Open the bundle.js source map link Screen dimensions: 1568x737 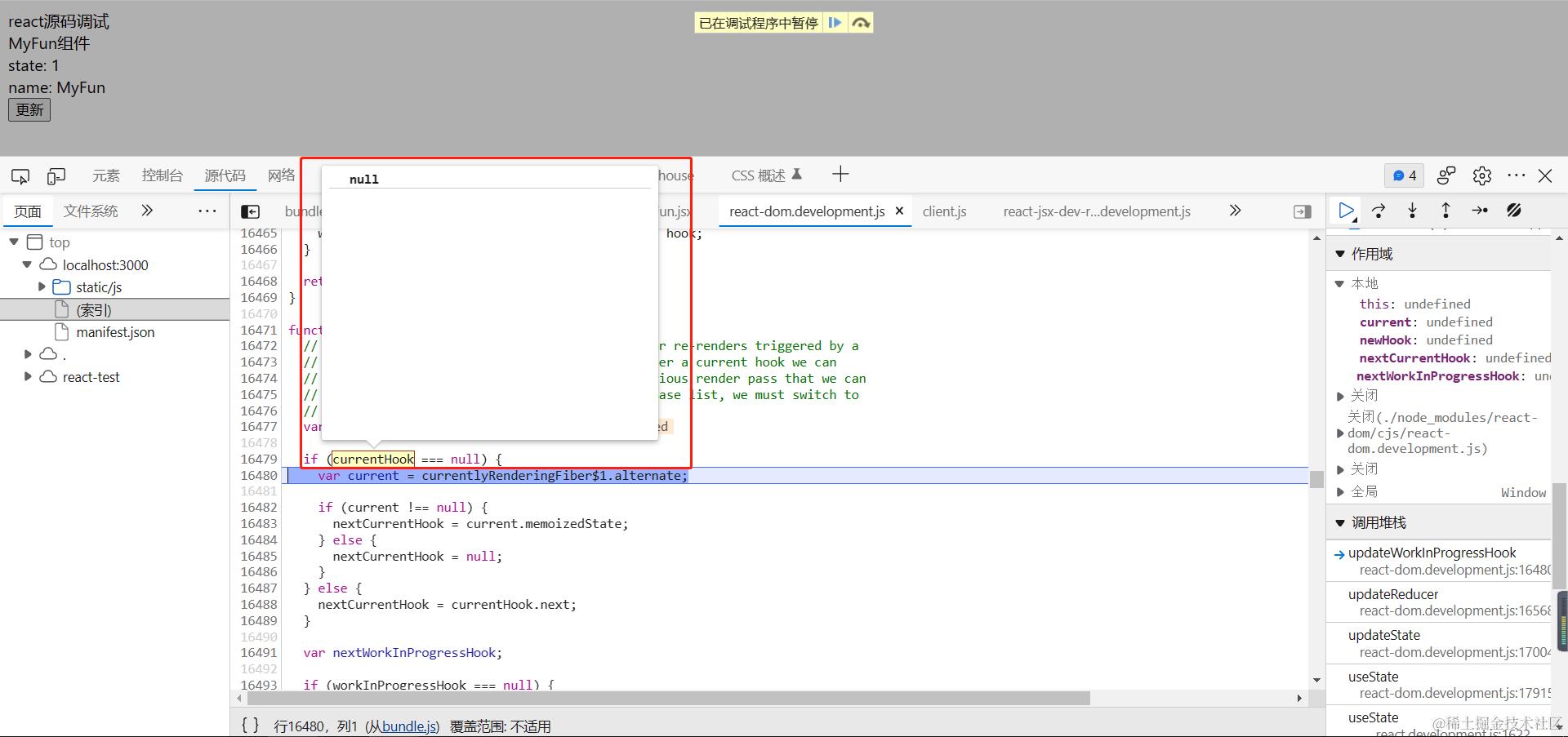410,726
